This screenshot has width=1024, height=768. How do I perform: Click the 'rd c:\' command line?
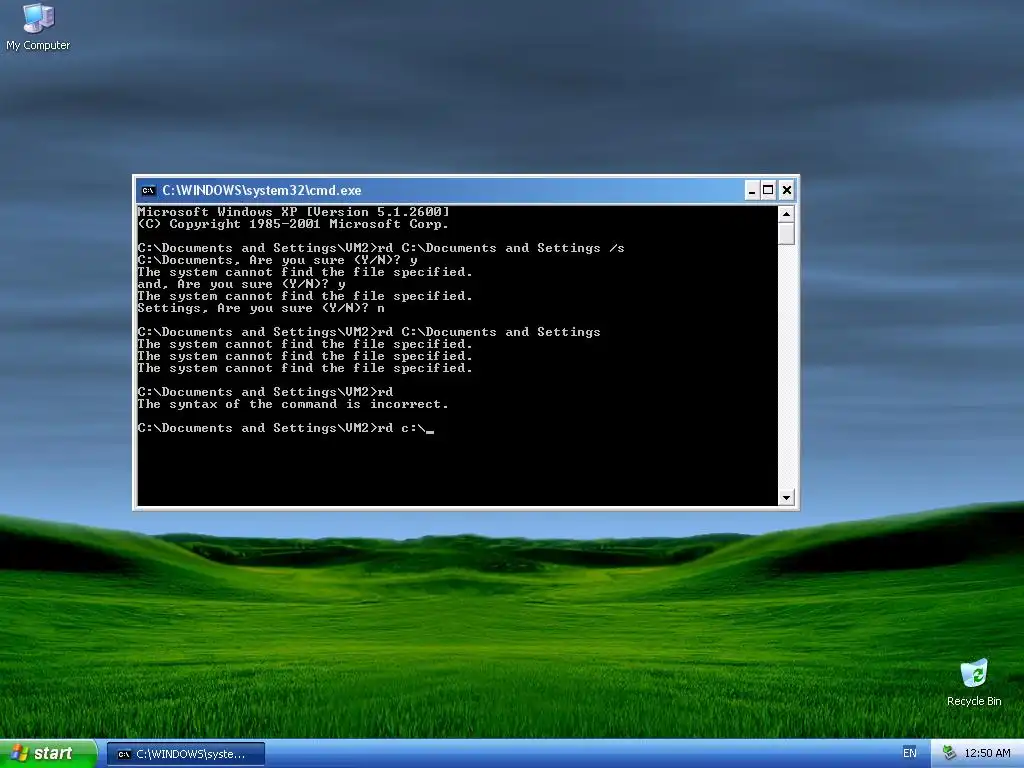[x=286, y=428]
